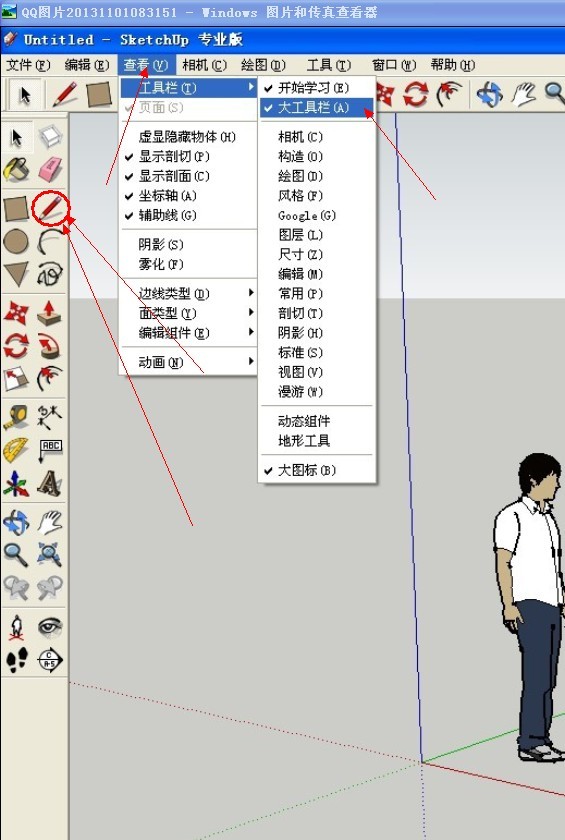565x840 pixels.
Task: Expand the 工具栏(T) submenu
Action: (x=189, y=88)
